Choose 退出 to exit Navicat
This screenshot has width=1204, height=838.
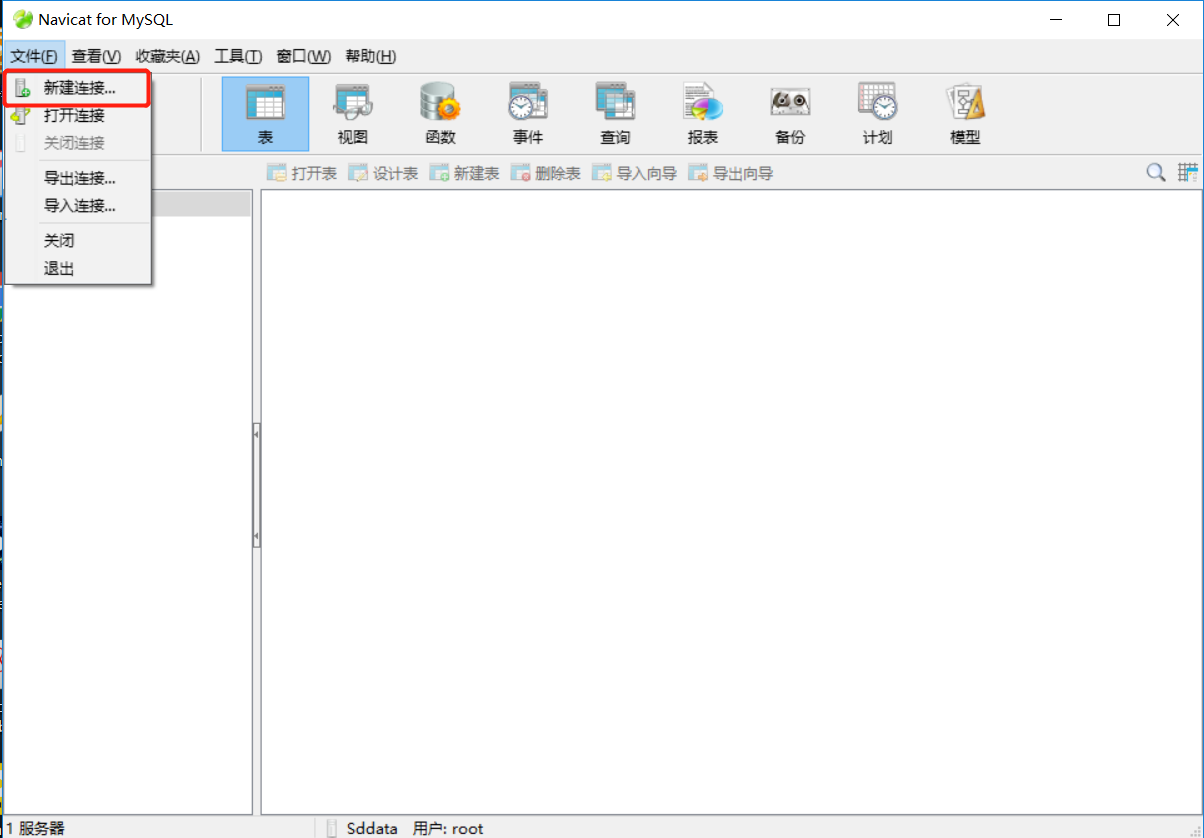[x=78, y=268]
